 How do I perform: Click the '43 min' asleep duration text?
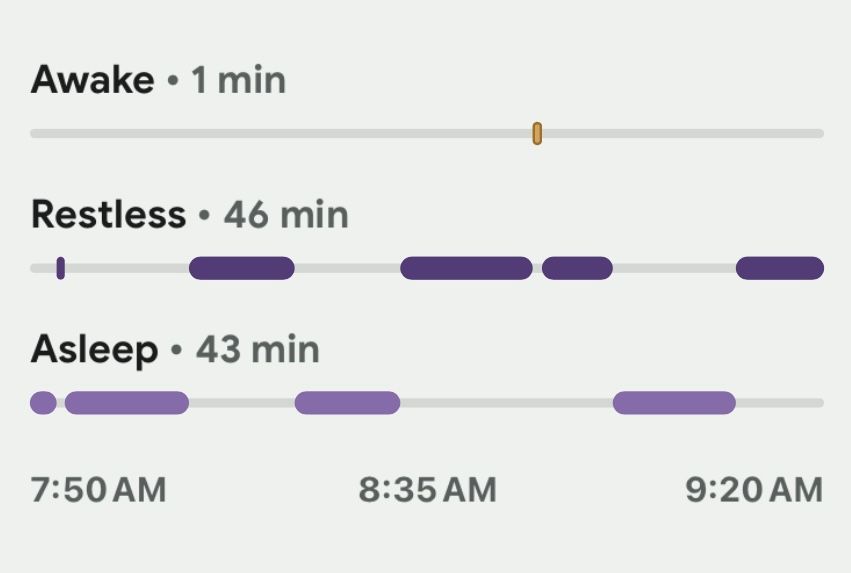pos(258,349)
